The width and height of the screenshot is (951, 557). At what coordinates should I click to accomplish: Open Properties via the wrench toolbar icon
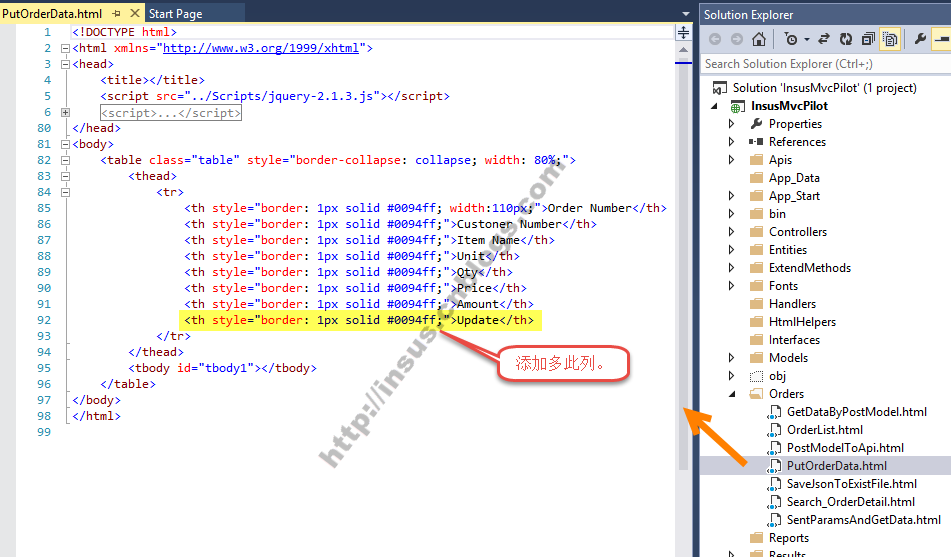(920, 39)
